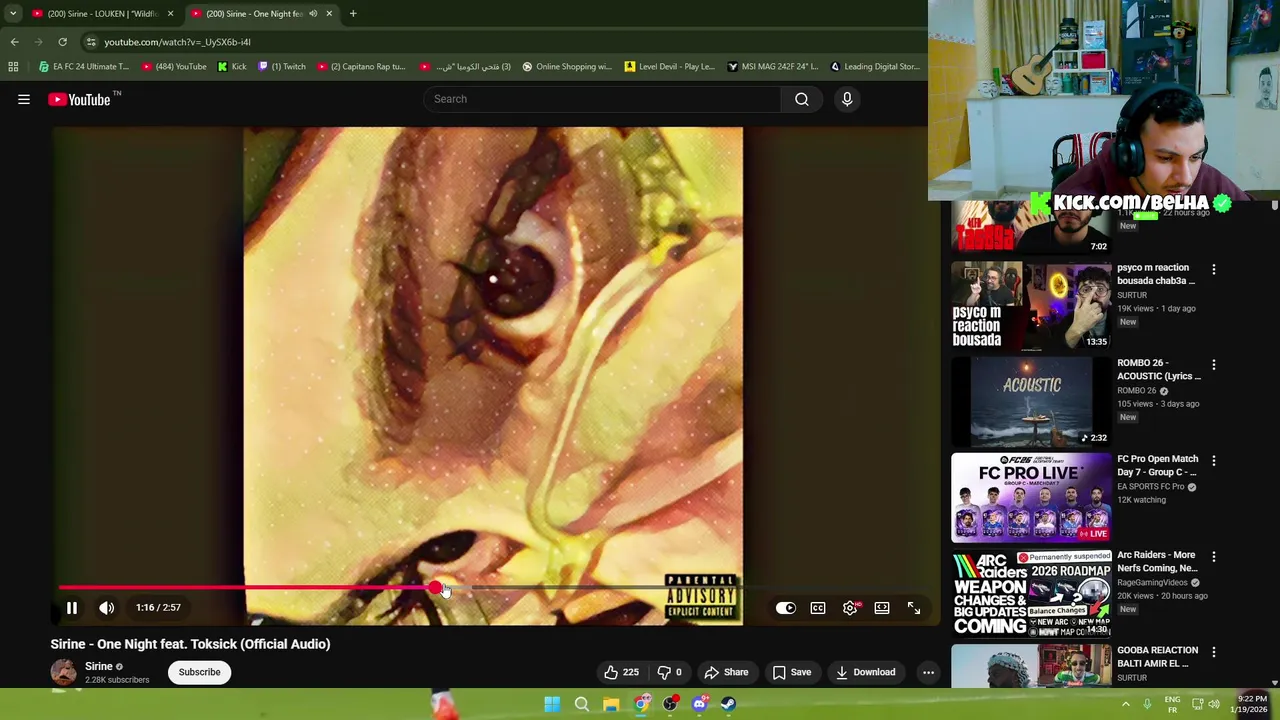Open EA FC 24 Ultimate Team bookmark
This screenshot has width=1280, height=720.
point(84,67)
